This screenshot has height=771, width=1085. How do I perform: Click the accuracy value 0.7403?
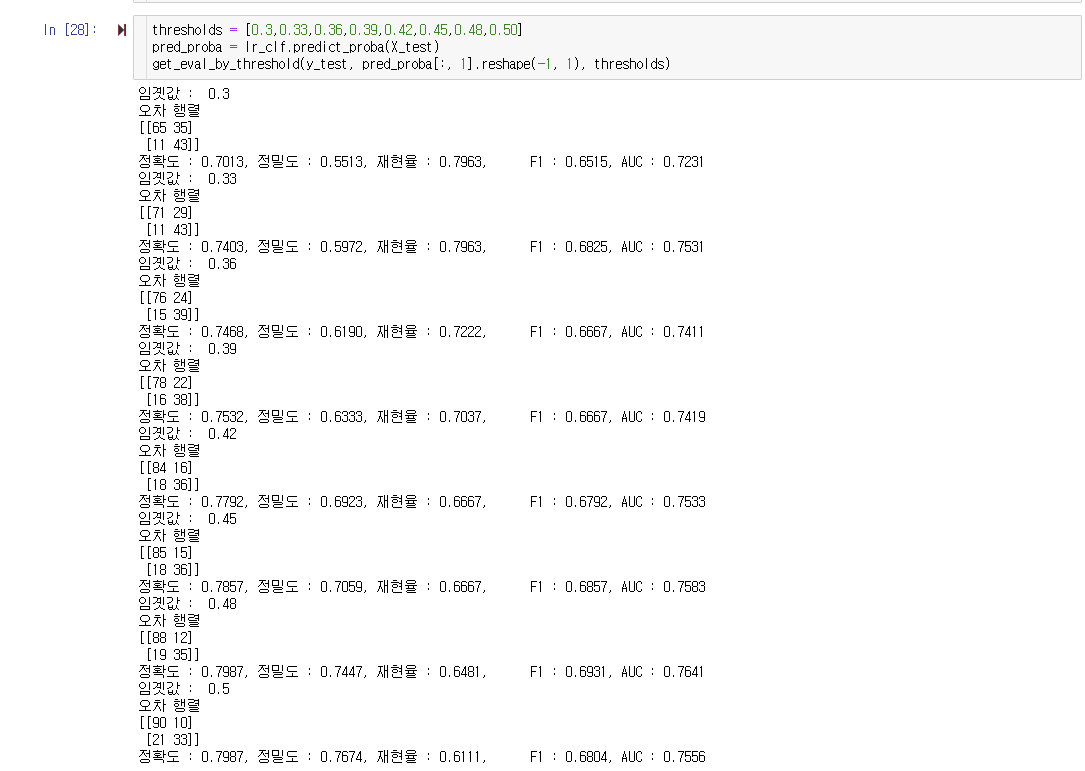pos(223,247)
